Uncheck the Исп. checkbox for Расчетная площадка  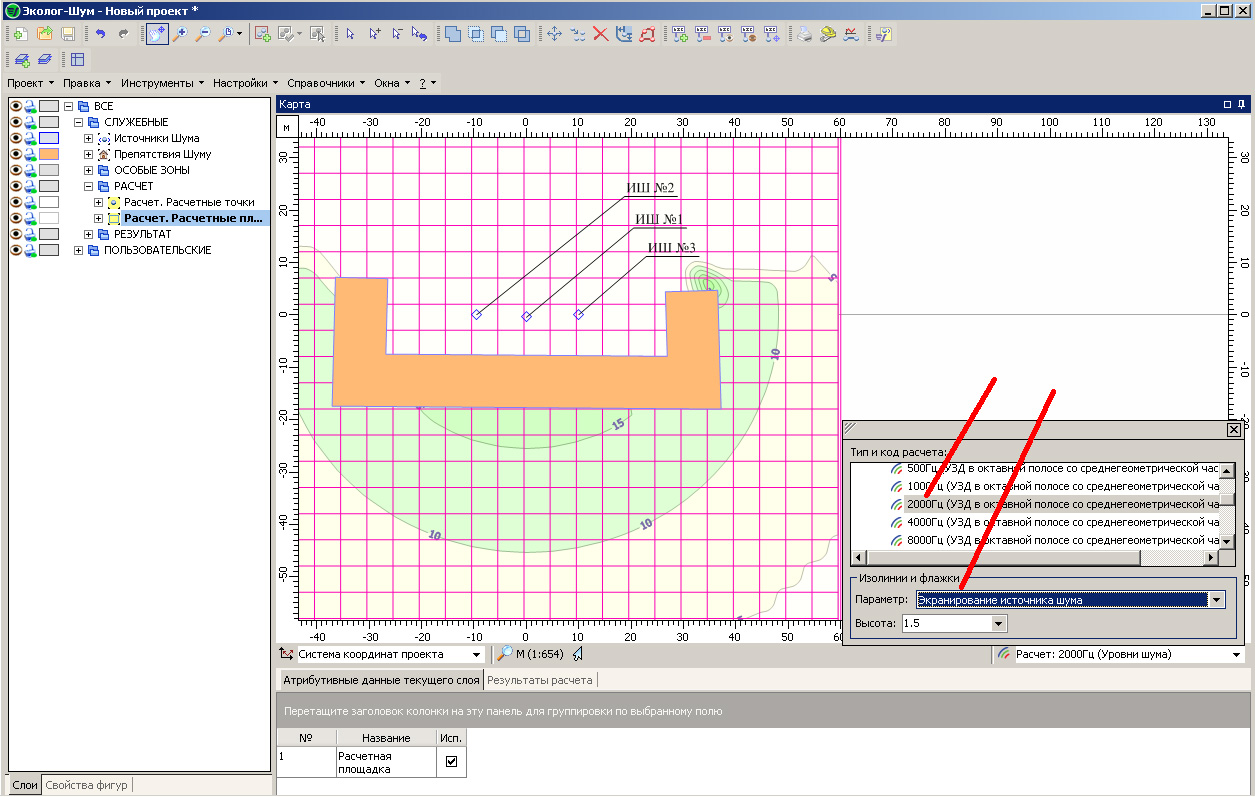pyautogui.click(x=451, y=762)
